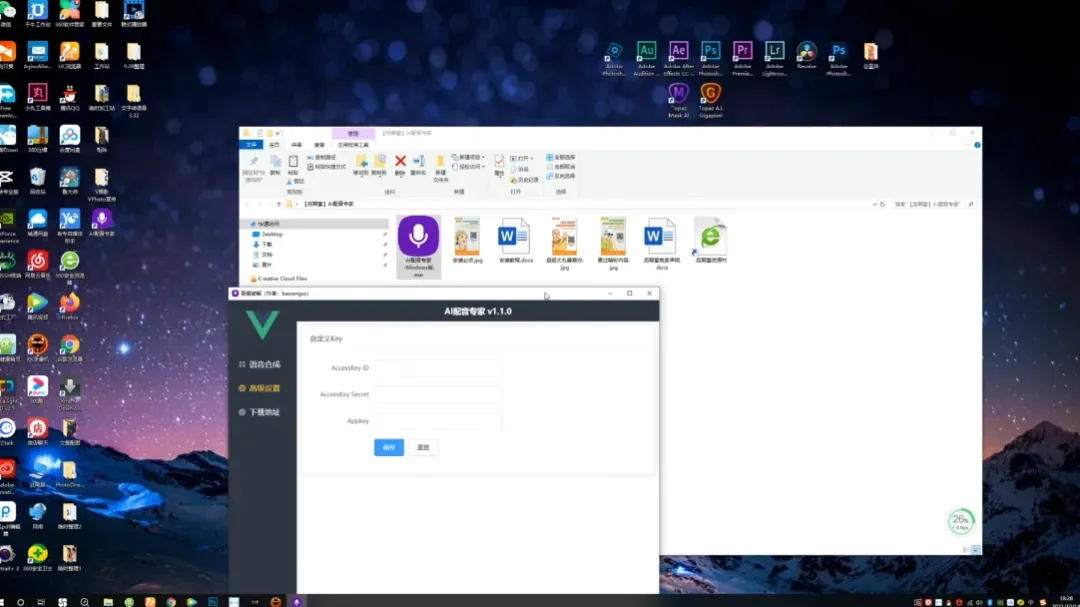Viewport: 1080px width, 607px height.
Task: Switch to the Home tab in Explorer ribbon
Action: click(x=274, y=145)
